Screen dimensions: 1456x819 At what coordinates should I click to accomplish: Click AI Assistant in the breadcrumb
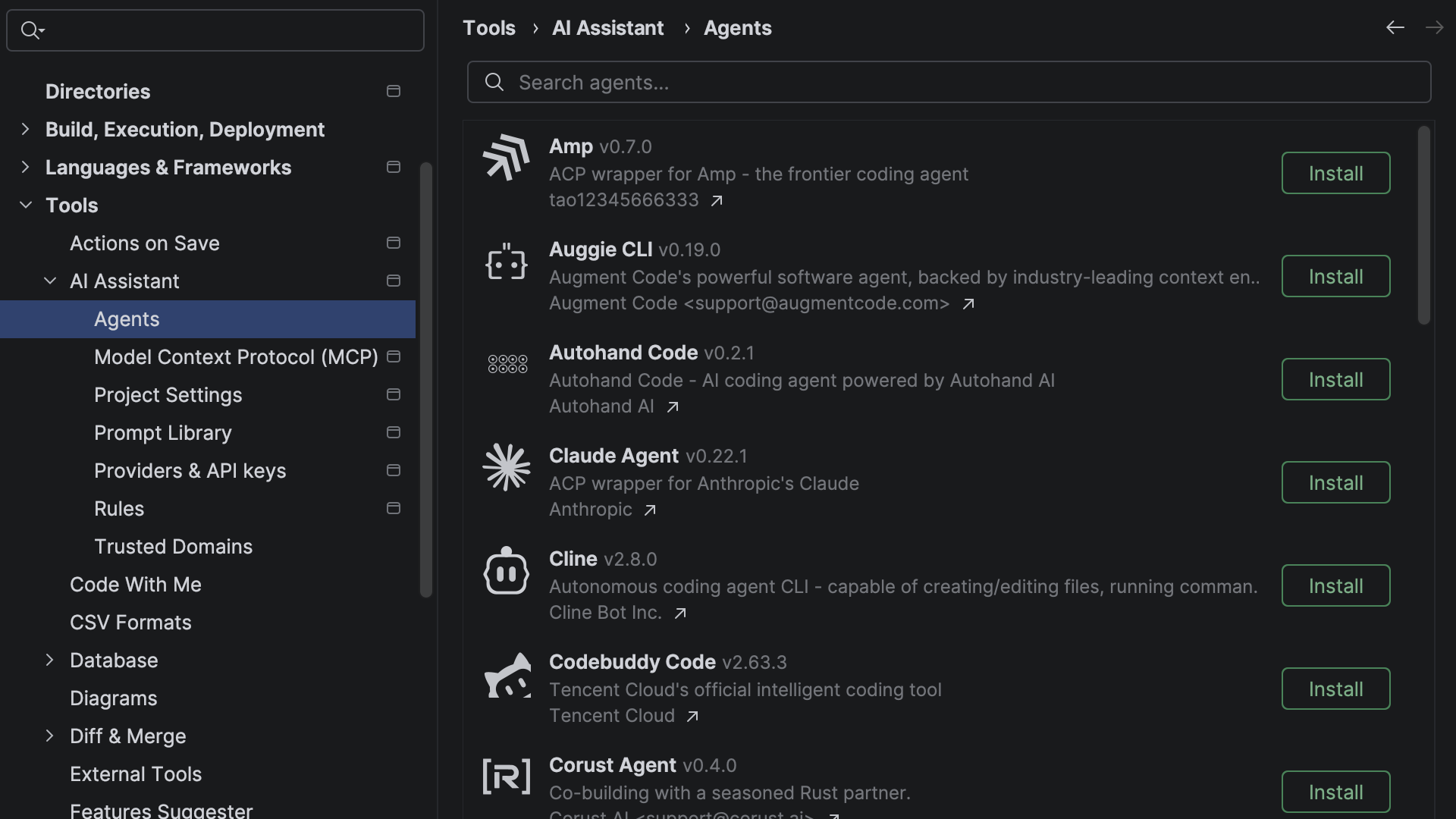[x=607, y=28]
